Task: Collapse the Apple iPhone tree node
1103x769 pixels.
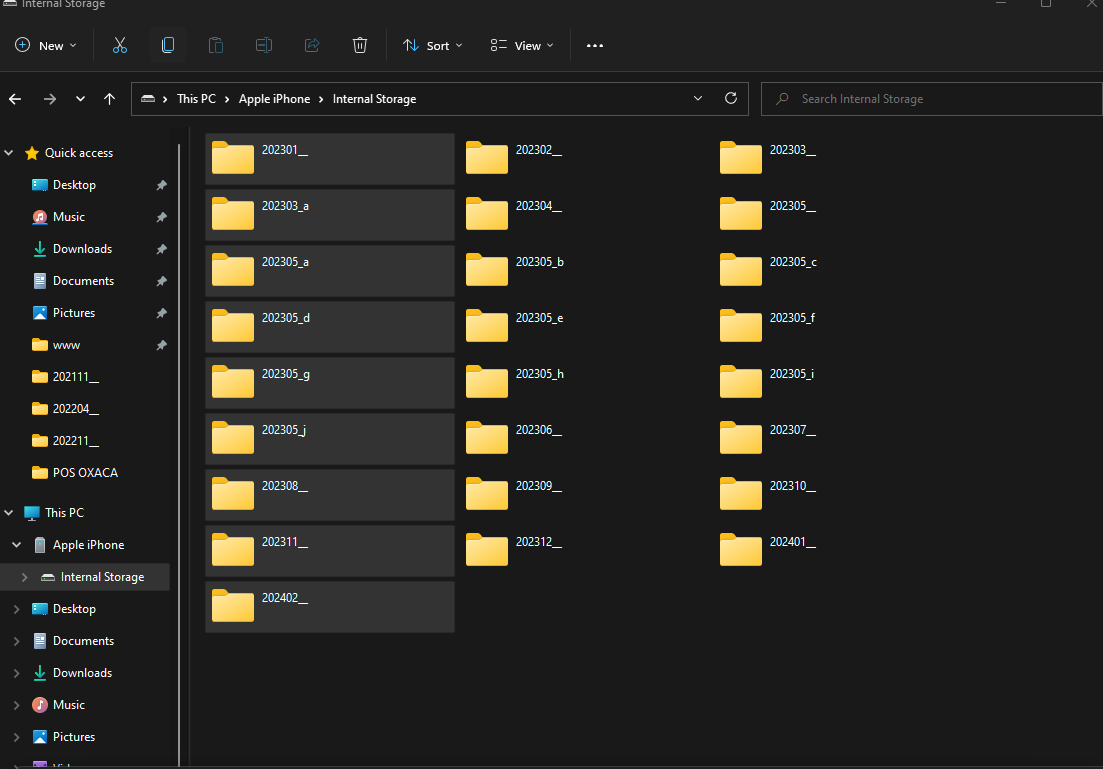Action: [x=16, y=545]
